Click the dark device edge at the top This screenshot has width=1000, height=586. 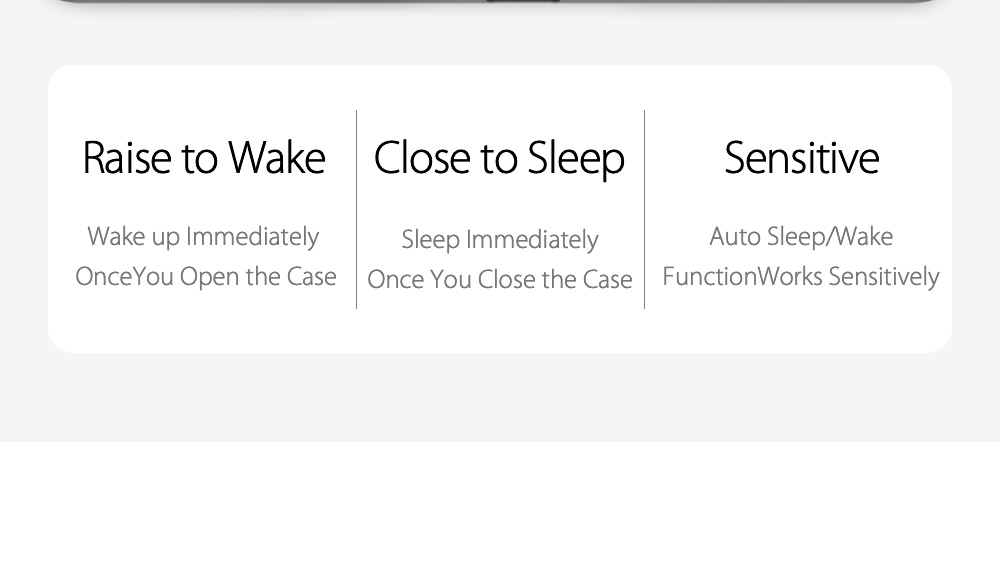point(500,1)
